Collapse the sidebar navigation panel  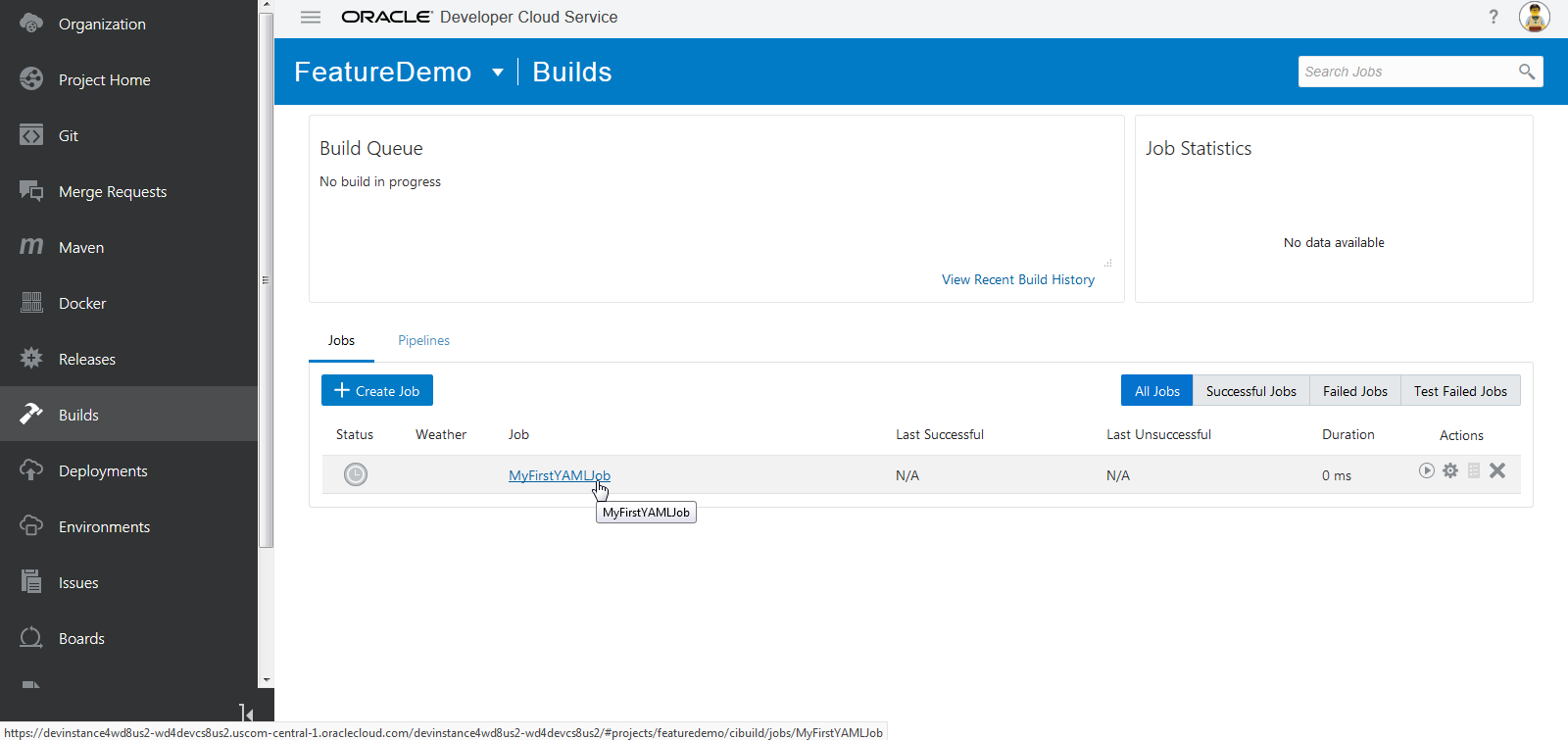(x=246, y=714)
